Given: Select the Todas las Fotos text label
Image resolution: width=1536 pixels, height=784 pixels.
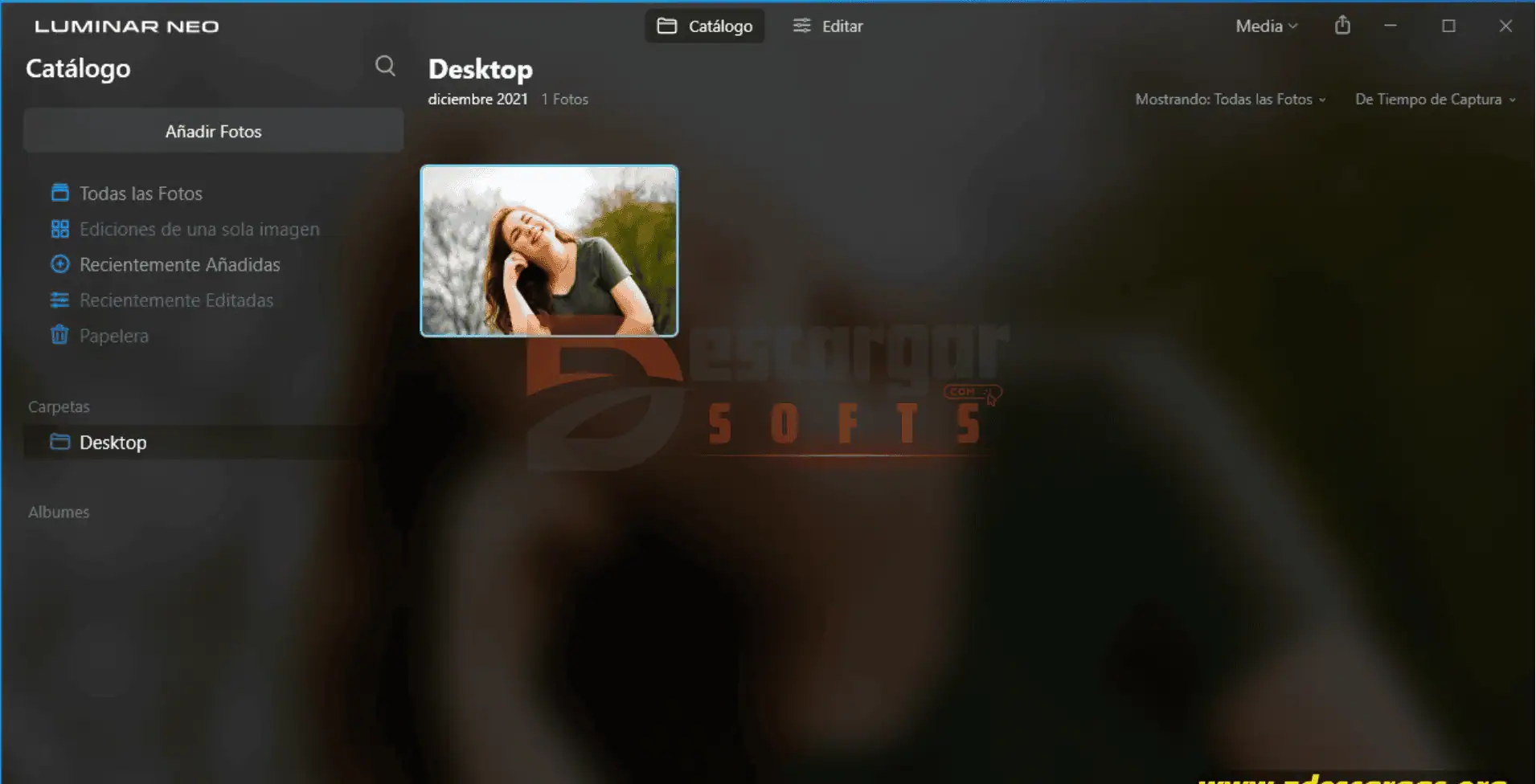Looking at the screenshot, I should 141,194.
